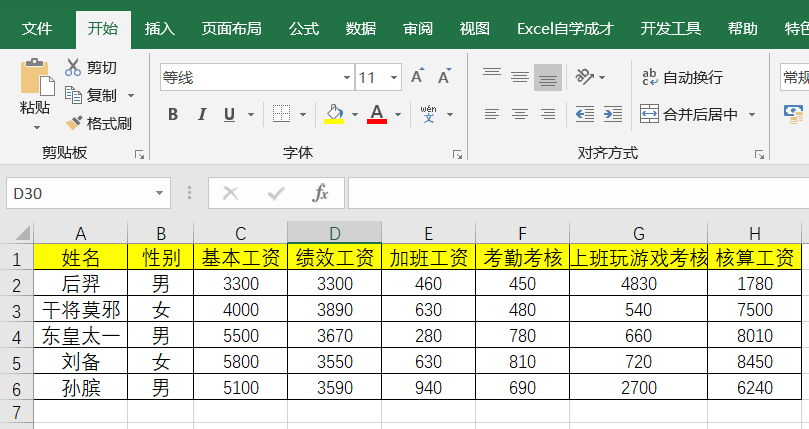Select row 3 header
The height and width of the screenshot is (429, 809).
(x=17, y=311)
